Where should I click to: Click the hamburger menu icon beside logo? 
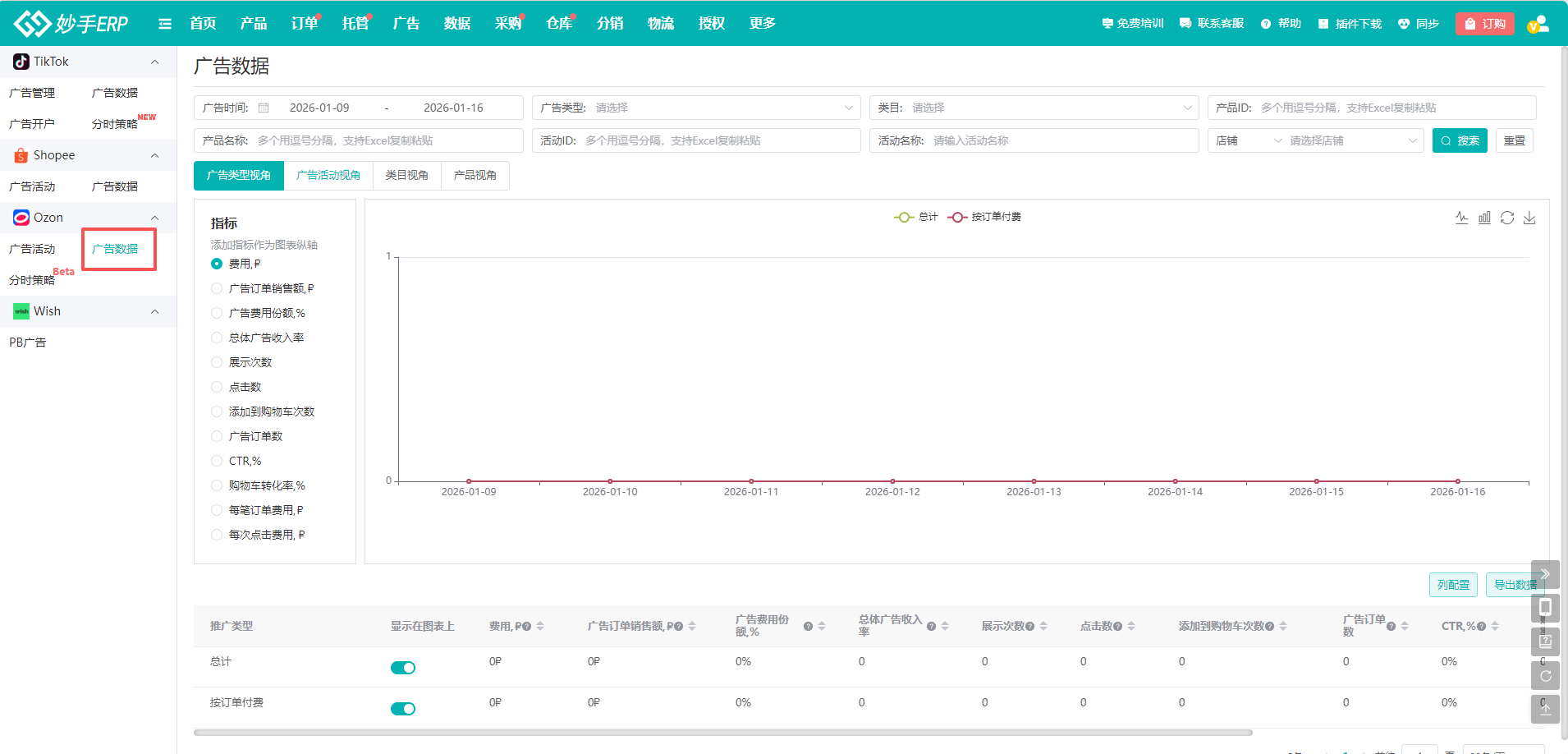165,24
